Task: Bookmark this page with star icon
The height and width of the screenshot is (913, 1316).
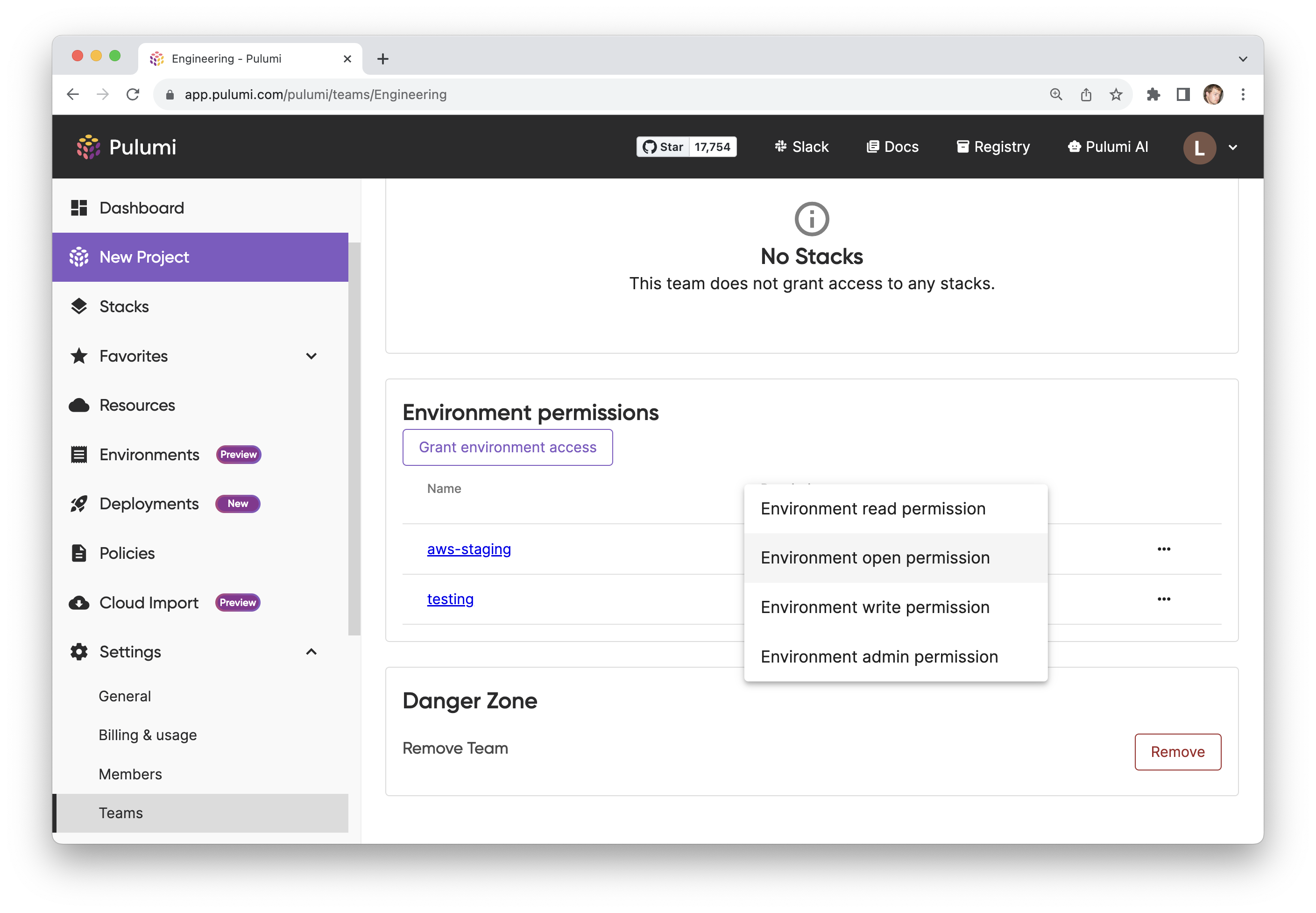Action: pos(1116,94)
